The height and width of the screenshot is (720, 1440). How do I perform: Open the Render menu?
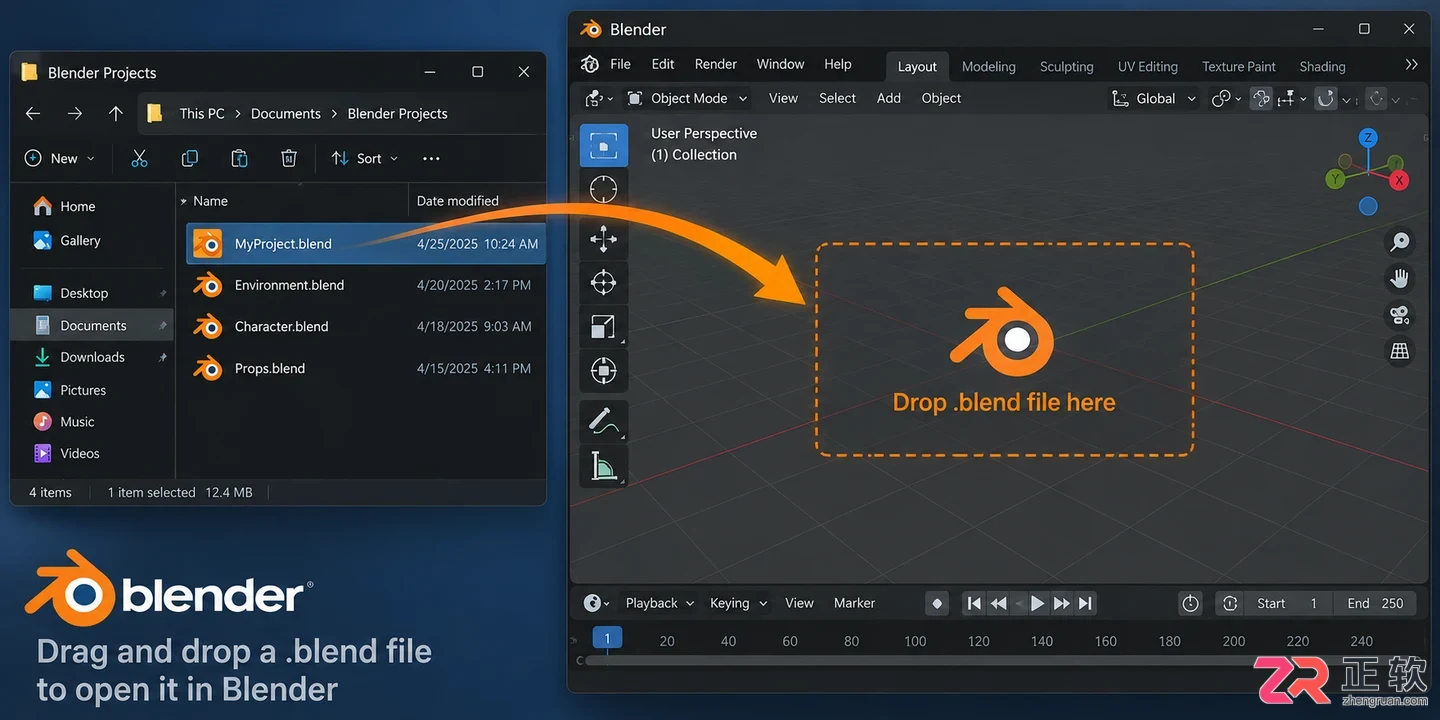[x=716, y=64]
